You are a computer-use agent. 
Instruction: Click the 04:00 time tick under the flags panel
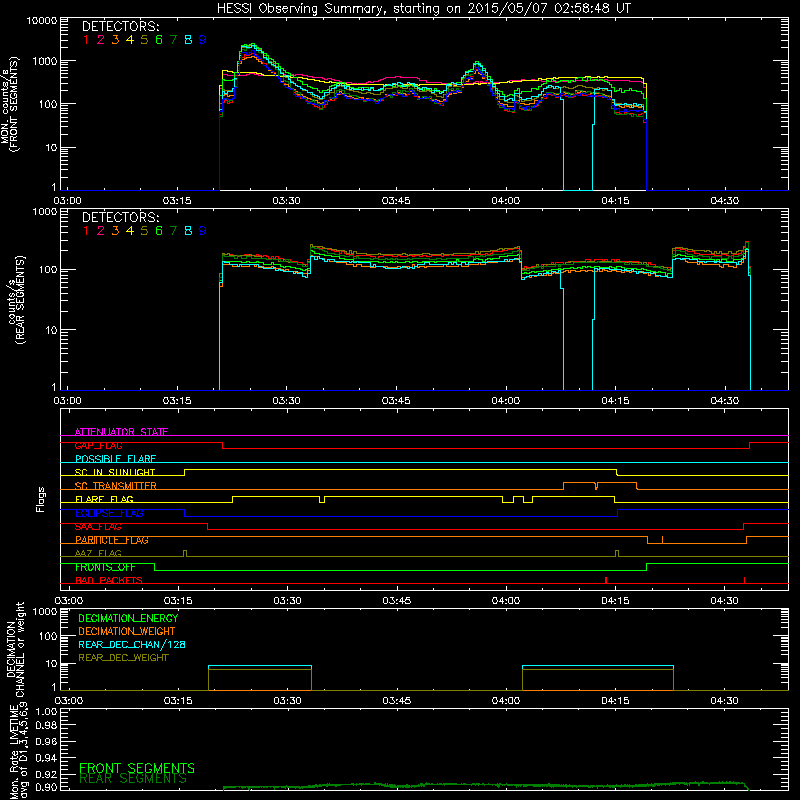tap(506, 601)
